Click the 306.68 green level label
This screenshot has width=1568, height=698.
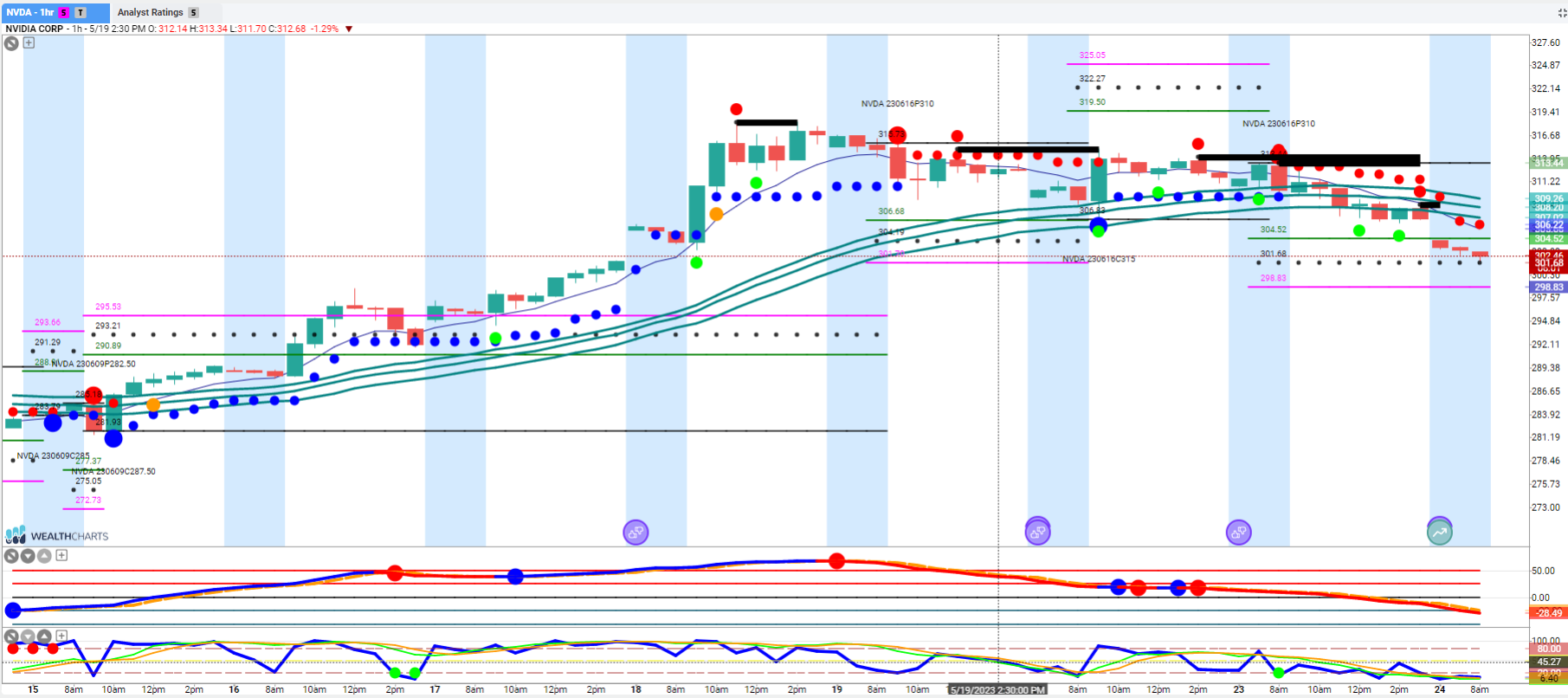[891, 211]
